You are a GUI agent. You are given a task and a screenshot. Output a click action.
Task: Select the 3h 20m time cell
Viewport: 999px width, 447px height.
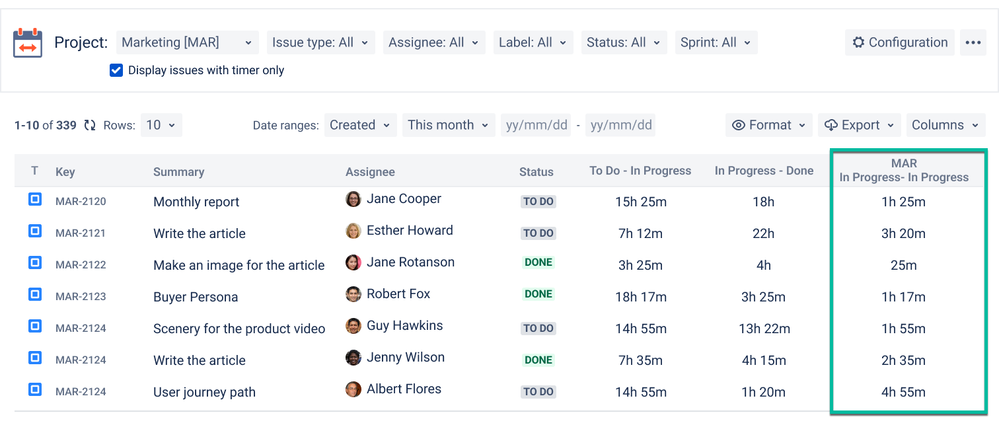pos(903,234)
